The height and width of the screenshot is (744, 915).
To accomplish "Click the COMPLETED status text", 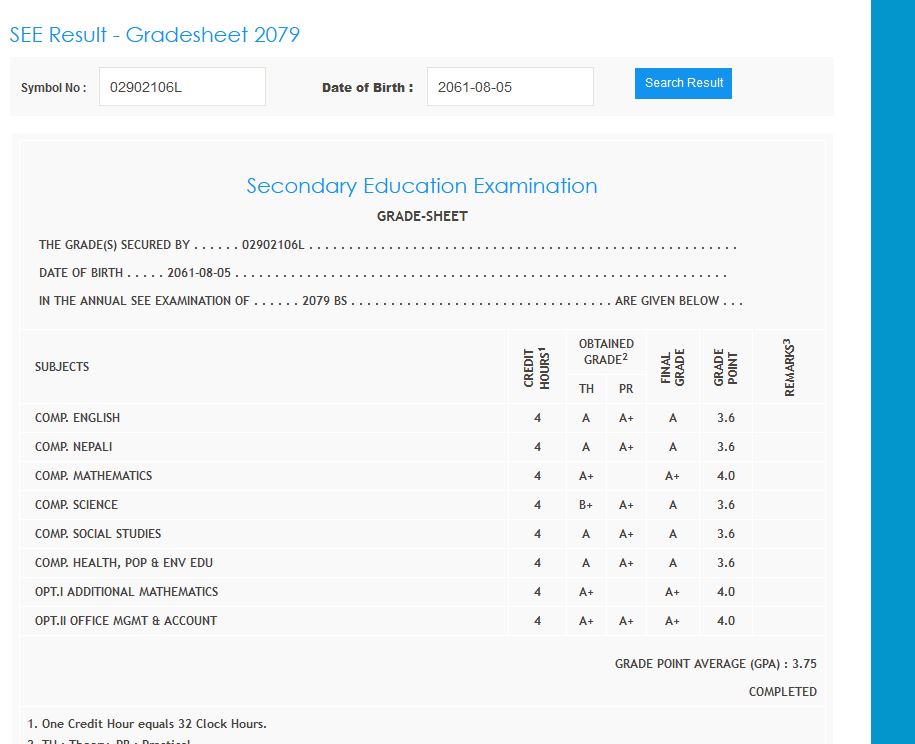I will pyautogui.click(x=782, y=692).
